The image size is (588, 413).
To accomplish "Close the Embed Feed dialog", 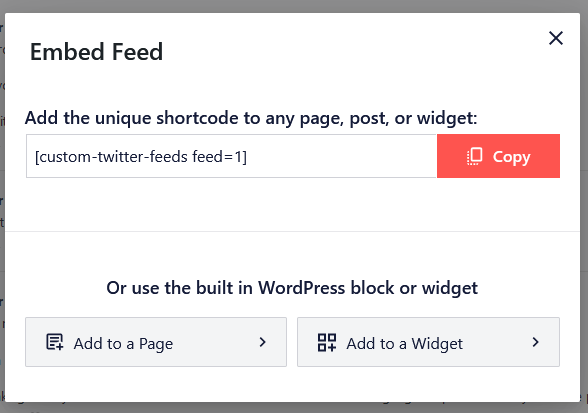I will [556, 38].
